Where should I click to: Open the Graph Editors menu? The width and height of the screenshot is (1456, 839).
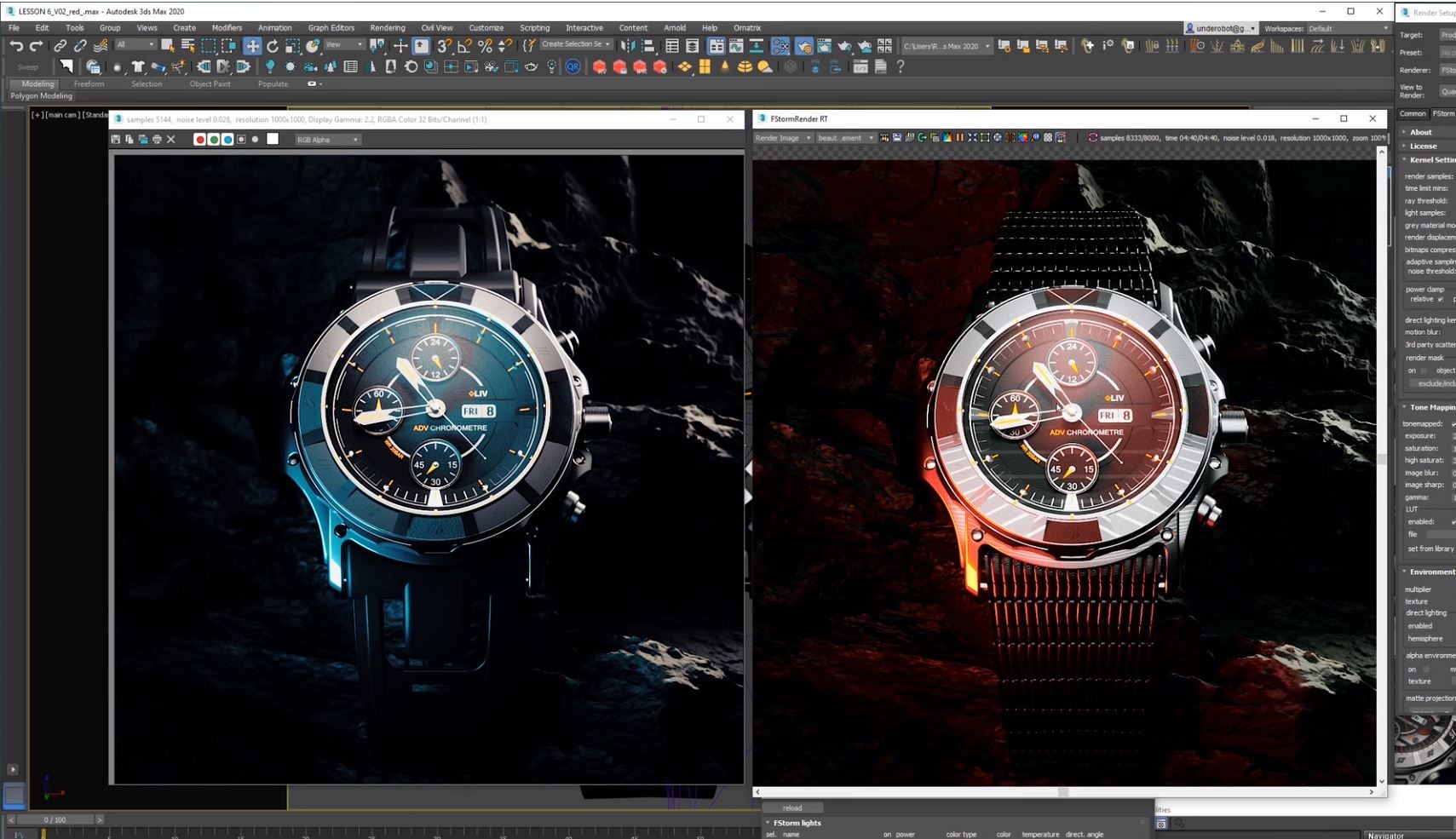pyautogui.click(x=331, y=28)
